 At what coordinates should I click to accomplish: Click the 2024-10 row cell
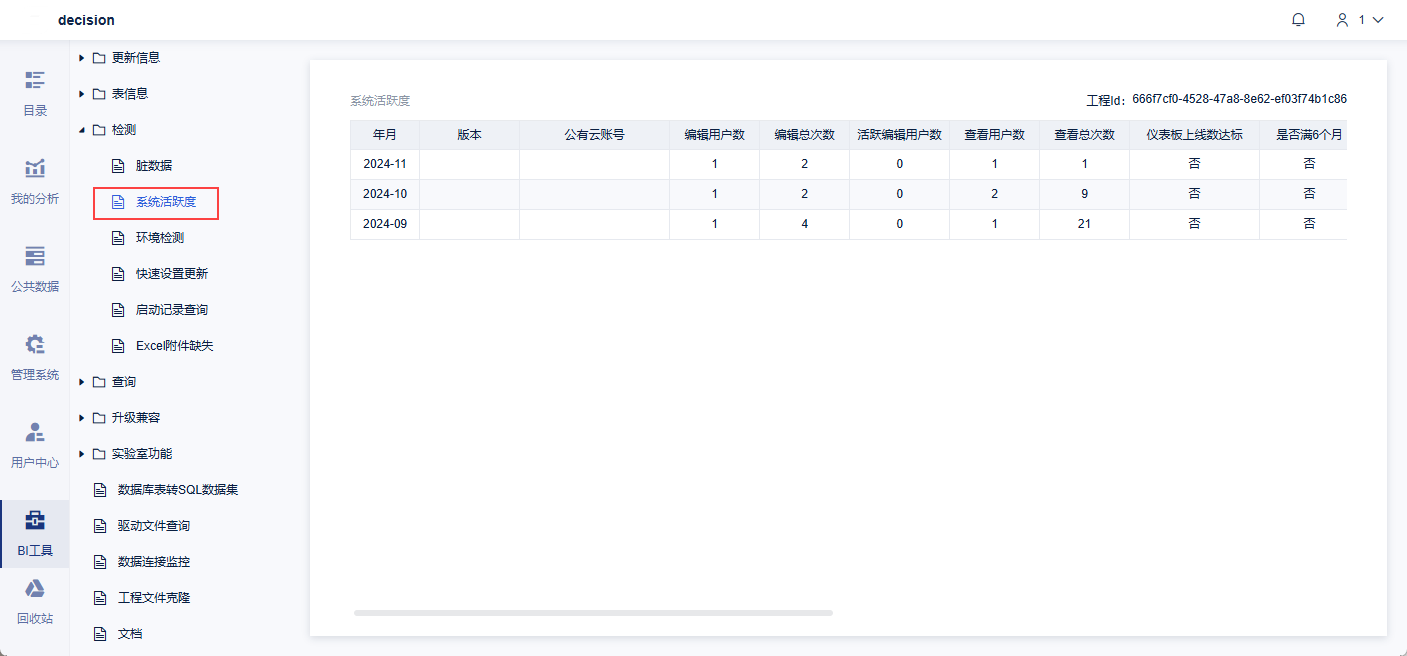[x=385, y=194]
